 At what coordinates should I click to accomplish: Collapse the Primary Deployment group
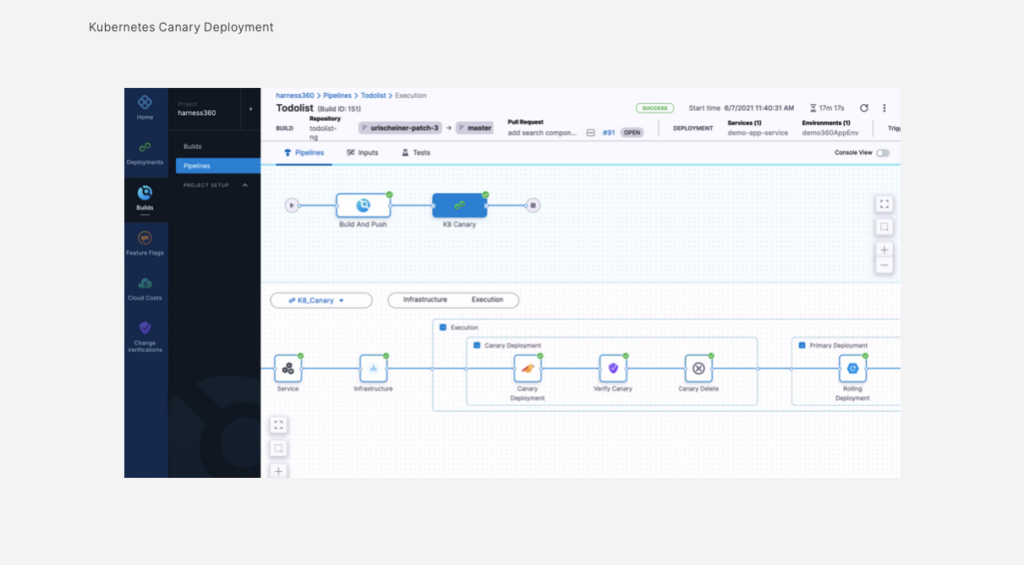(x=802, y=346)
